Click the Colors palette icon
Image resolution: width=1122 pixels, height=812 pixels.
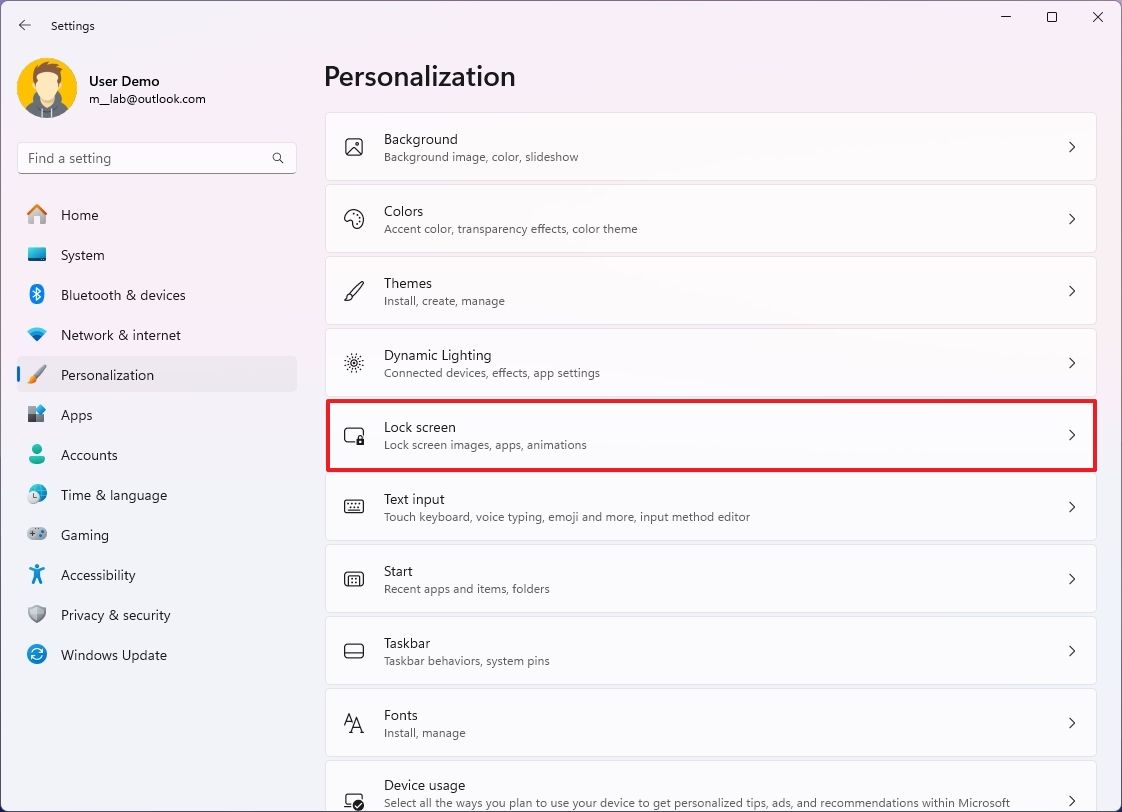[354, 218]
